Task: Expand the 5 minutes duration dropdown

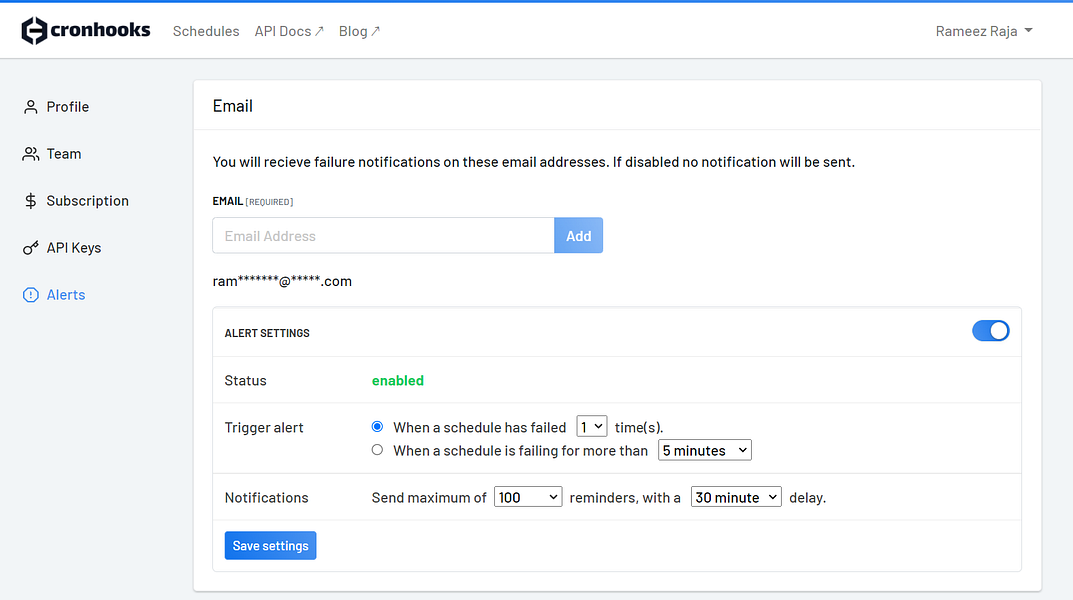Action: click(x=704, y=450)
